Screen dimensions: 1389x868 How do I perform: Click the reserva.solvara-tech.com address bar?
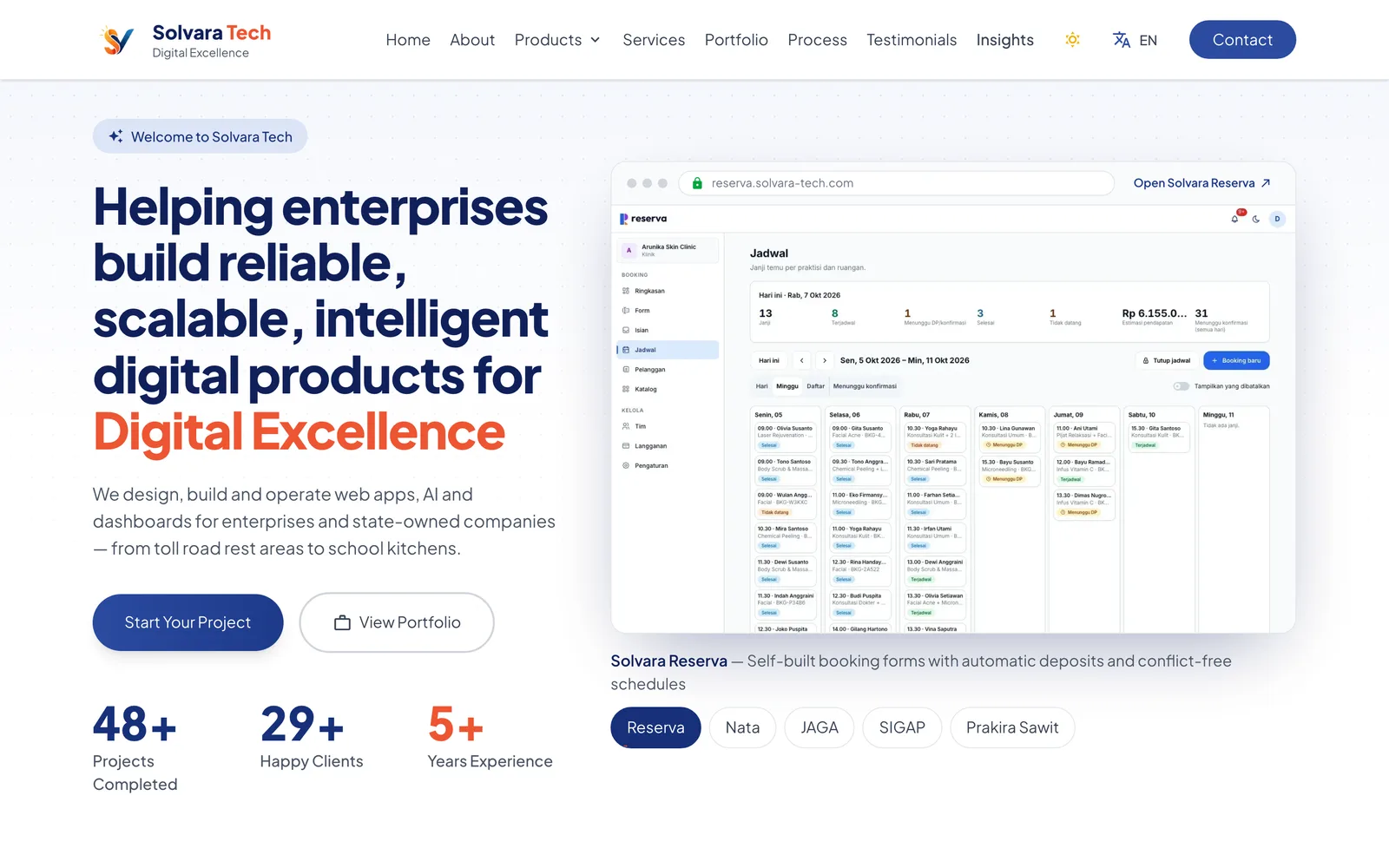tap(896, 183)
